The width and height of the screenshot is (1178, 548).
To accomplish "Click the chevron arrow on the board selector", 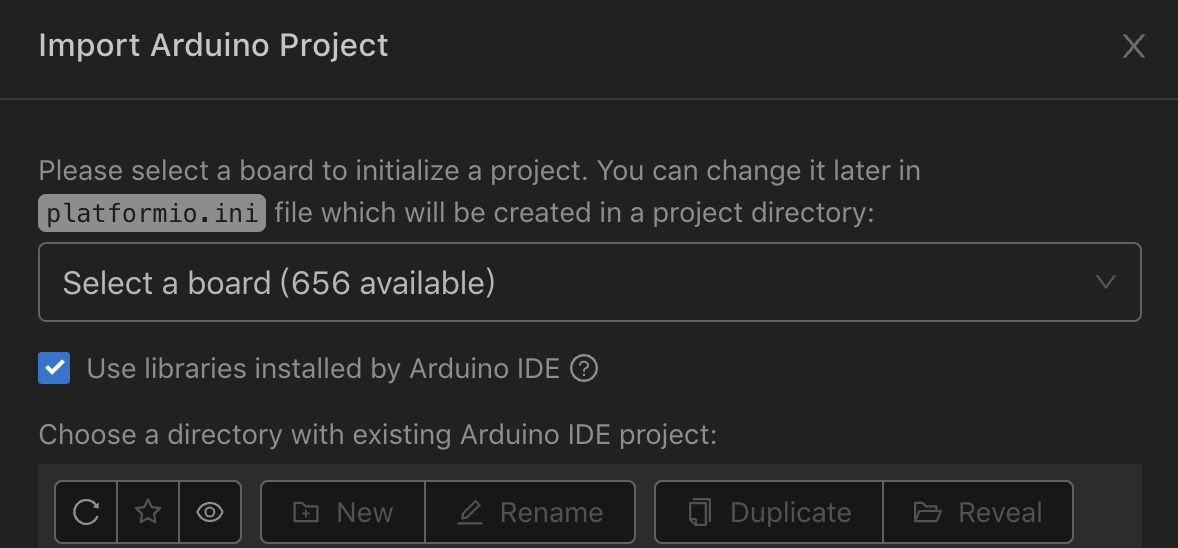I will 1105,282.
